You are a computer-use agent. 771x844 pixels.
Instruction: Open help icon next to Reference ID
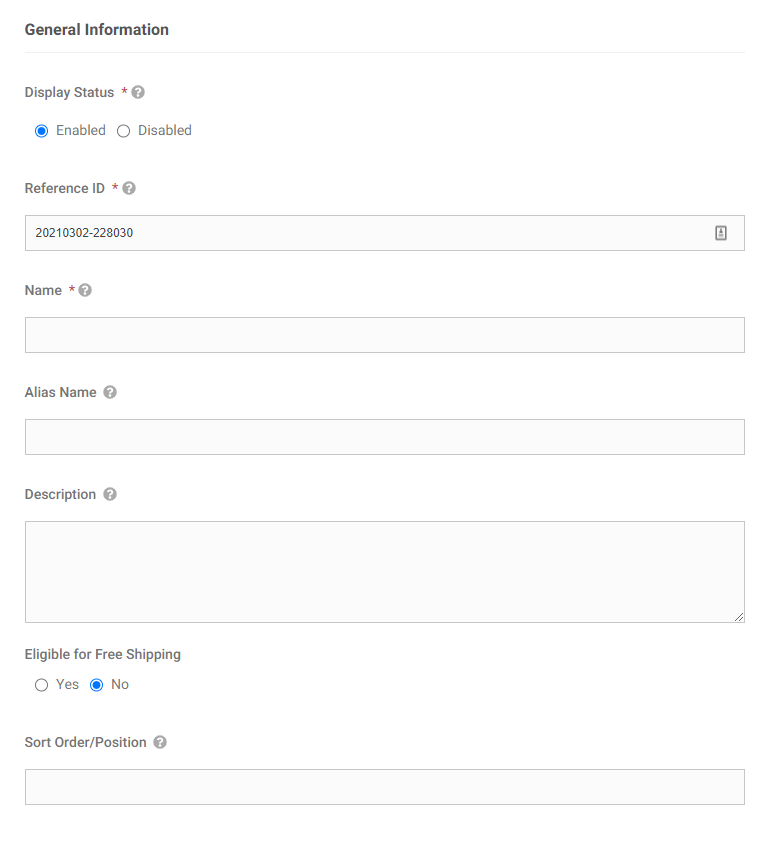pos(129,188)
